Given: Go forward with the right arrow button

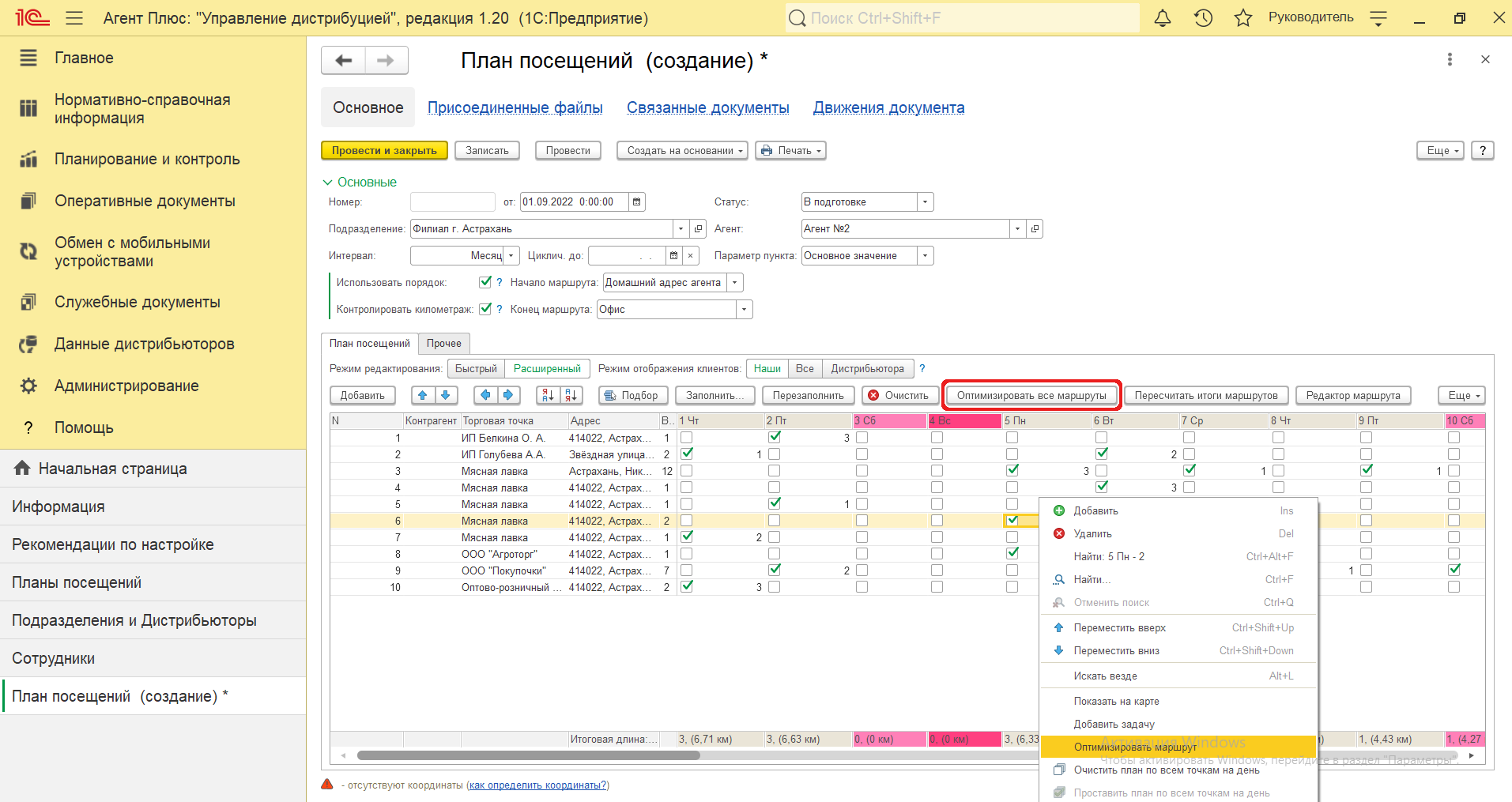Looking at the screenshot, I should click(x=386, y=60).
